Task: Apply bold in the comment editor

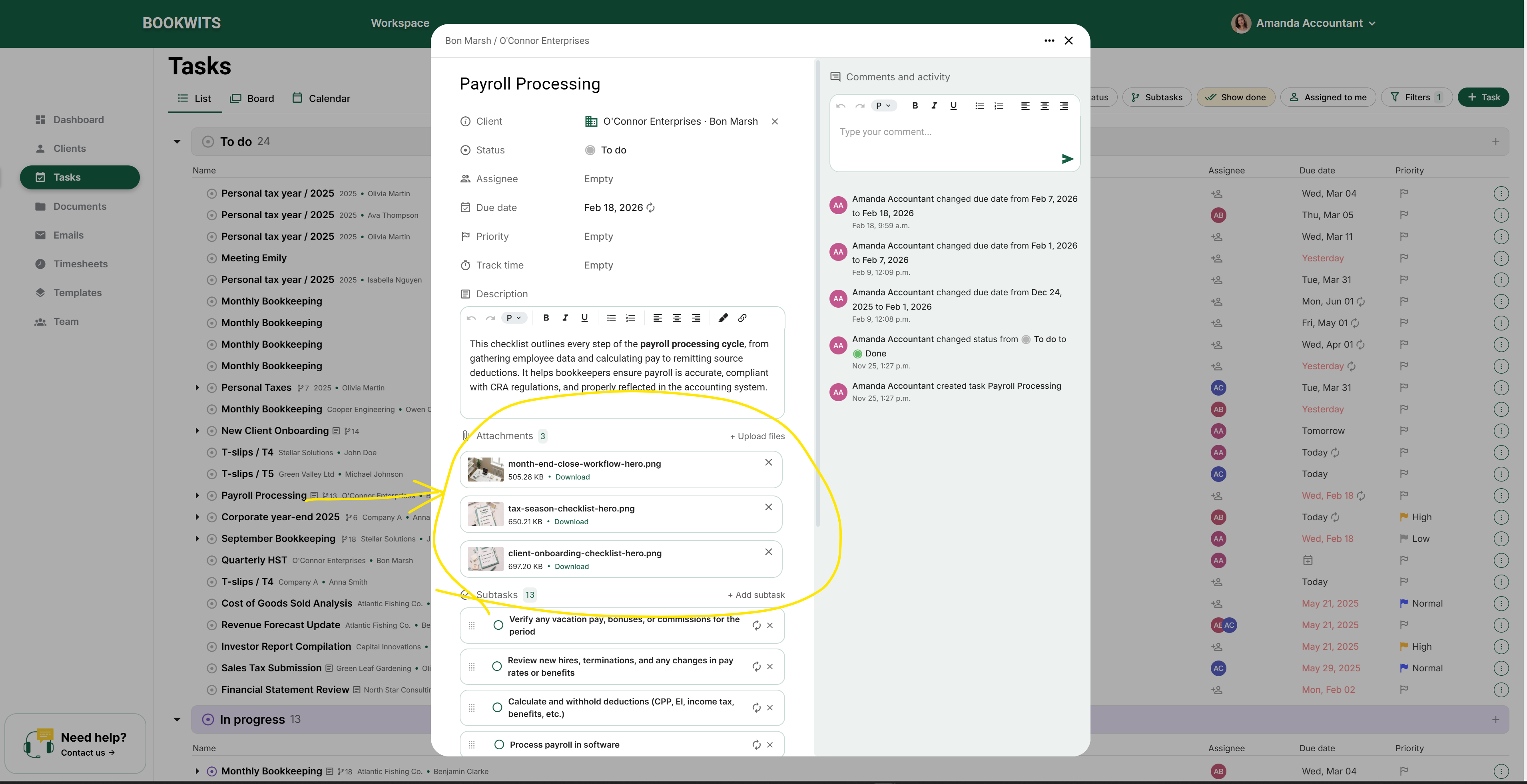Action: (915, 105)
